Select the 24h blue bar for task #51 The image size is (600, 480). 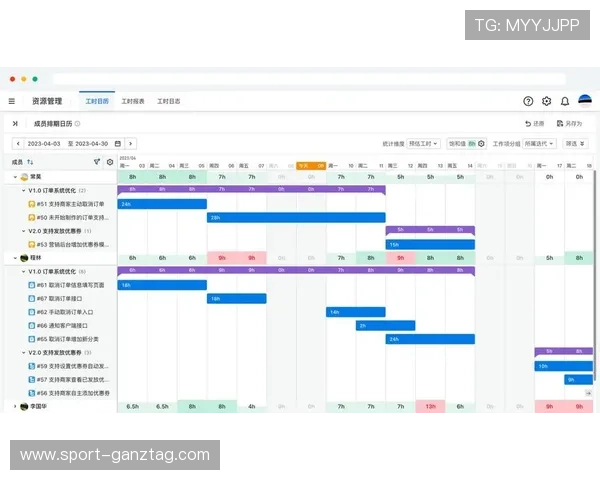click(x=162, y=204)
